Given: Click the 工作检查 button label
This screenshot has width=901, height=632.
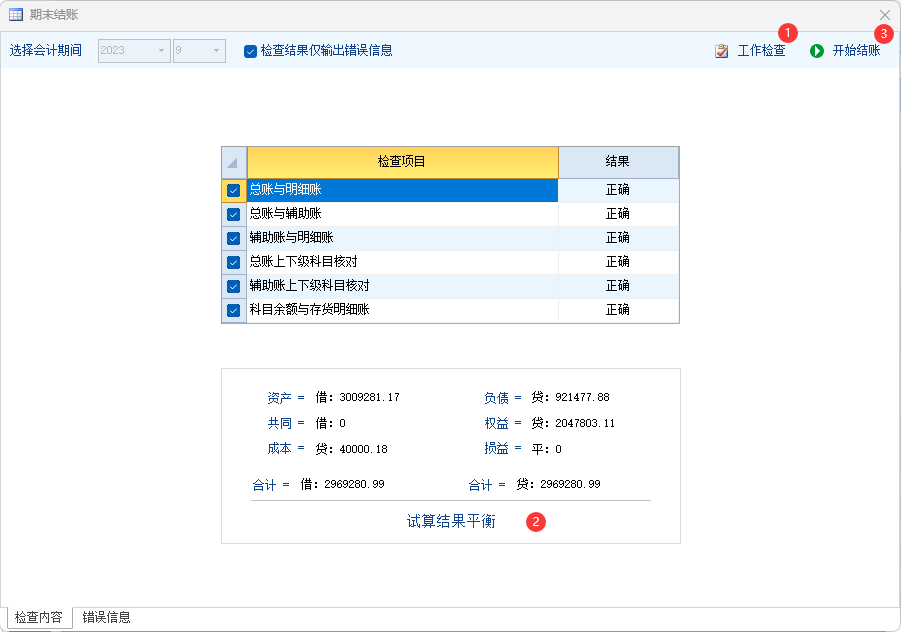Looking at the screenshot, I should pos(761,51).
